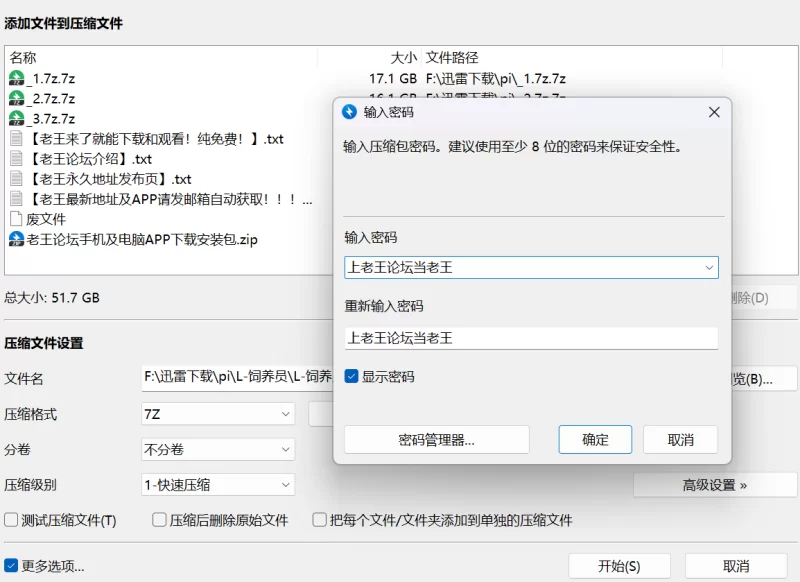The width and height of the screenshot is (800, 582).
Task: Click the _1.7z.7z archive file icon
Action: click(x=16, y=78)
